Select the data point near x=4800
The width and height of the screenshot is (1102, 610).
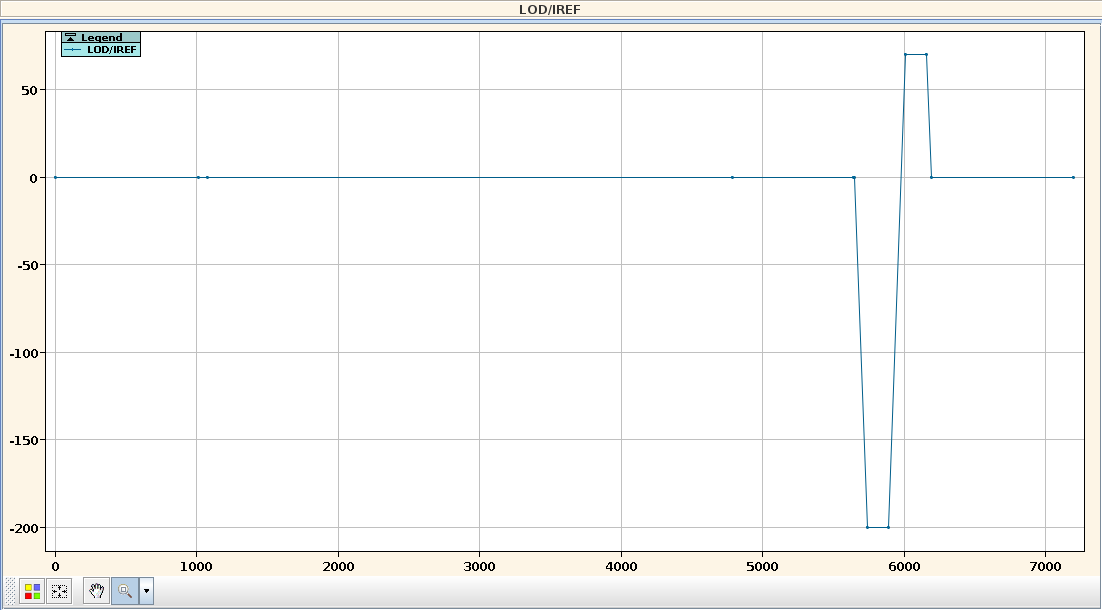pyautogui.click(x=732, y=177)
